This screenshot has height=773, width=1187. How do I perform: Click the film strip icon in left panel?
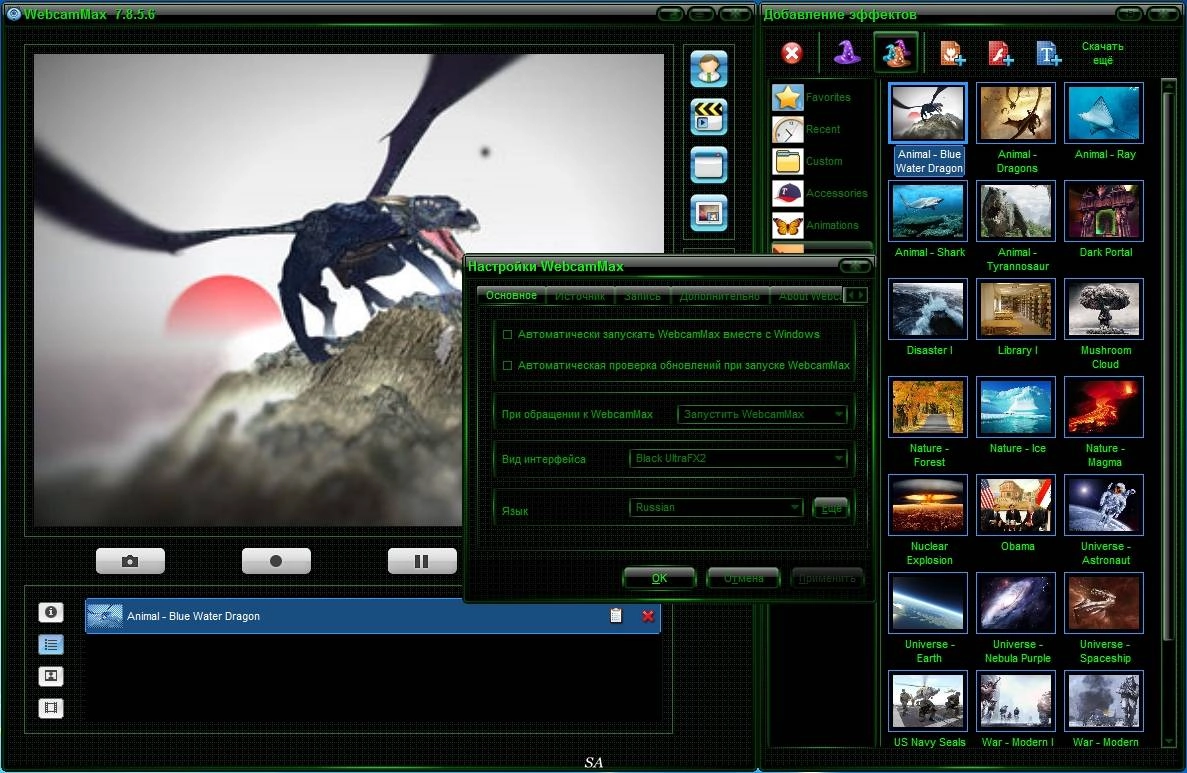click(51, 708)
